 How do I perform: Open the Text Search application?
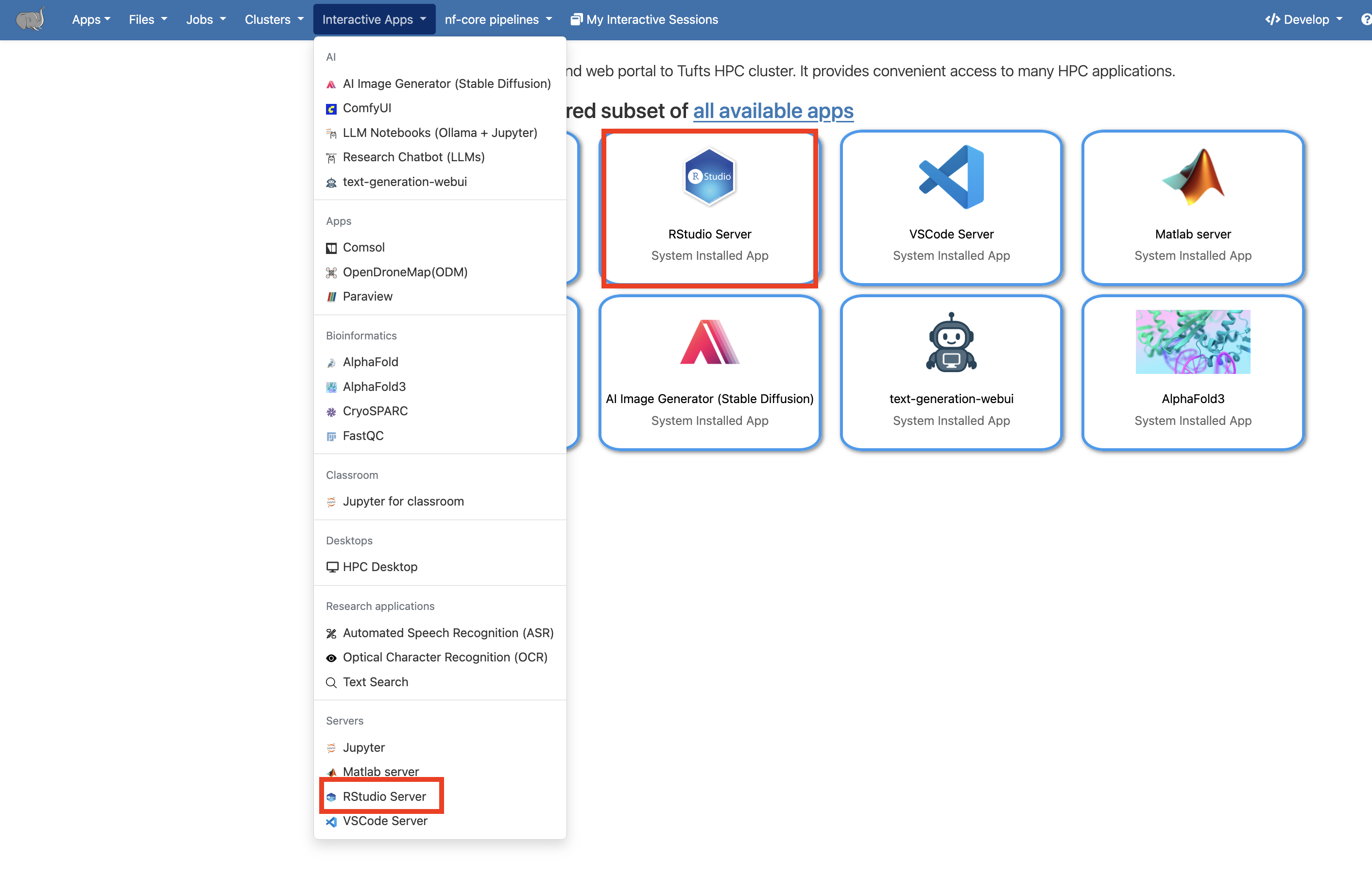(x=375, y=681)
